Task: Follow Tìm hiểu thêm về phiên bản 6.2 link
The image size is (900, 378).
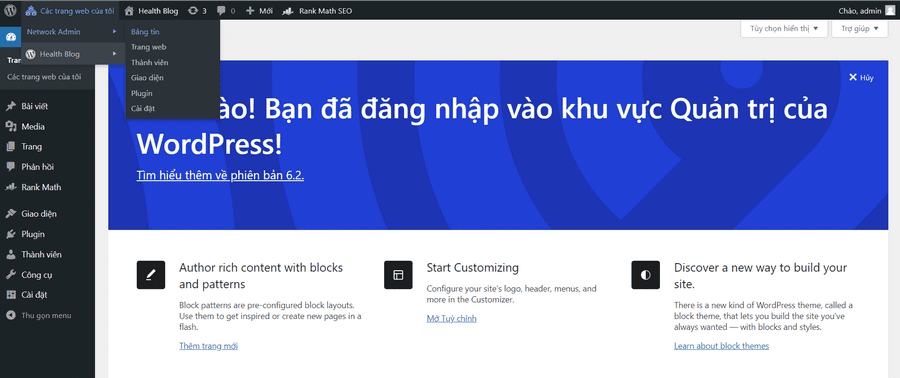Action: pyautogui.click(x=220, y=176)
